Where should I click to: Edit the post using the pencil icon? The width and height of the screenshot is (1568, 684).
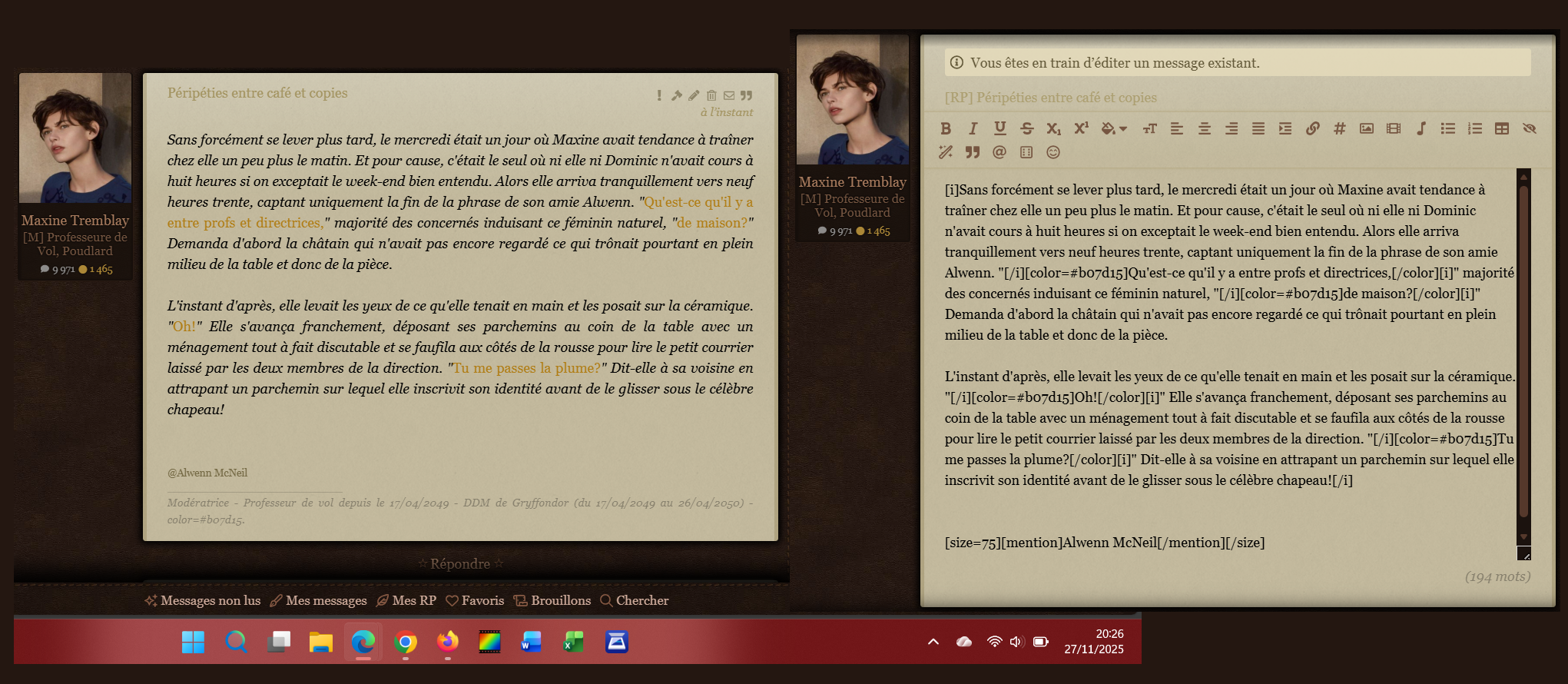694,95
